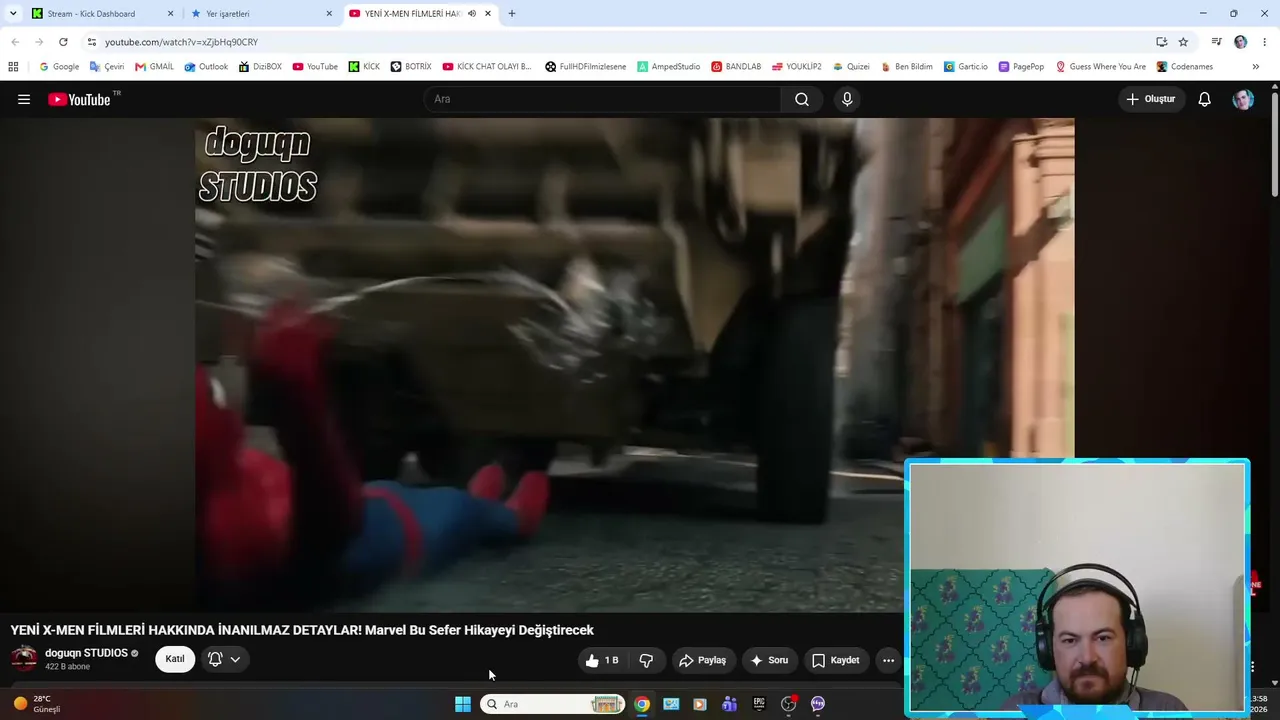Open the GMAIL bookmark

(154, 67)
